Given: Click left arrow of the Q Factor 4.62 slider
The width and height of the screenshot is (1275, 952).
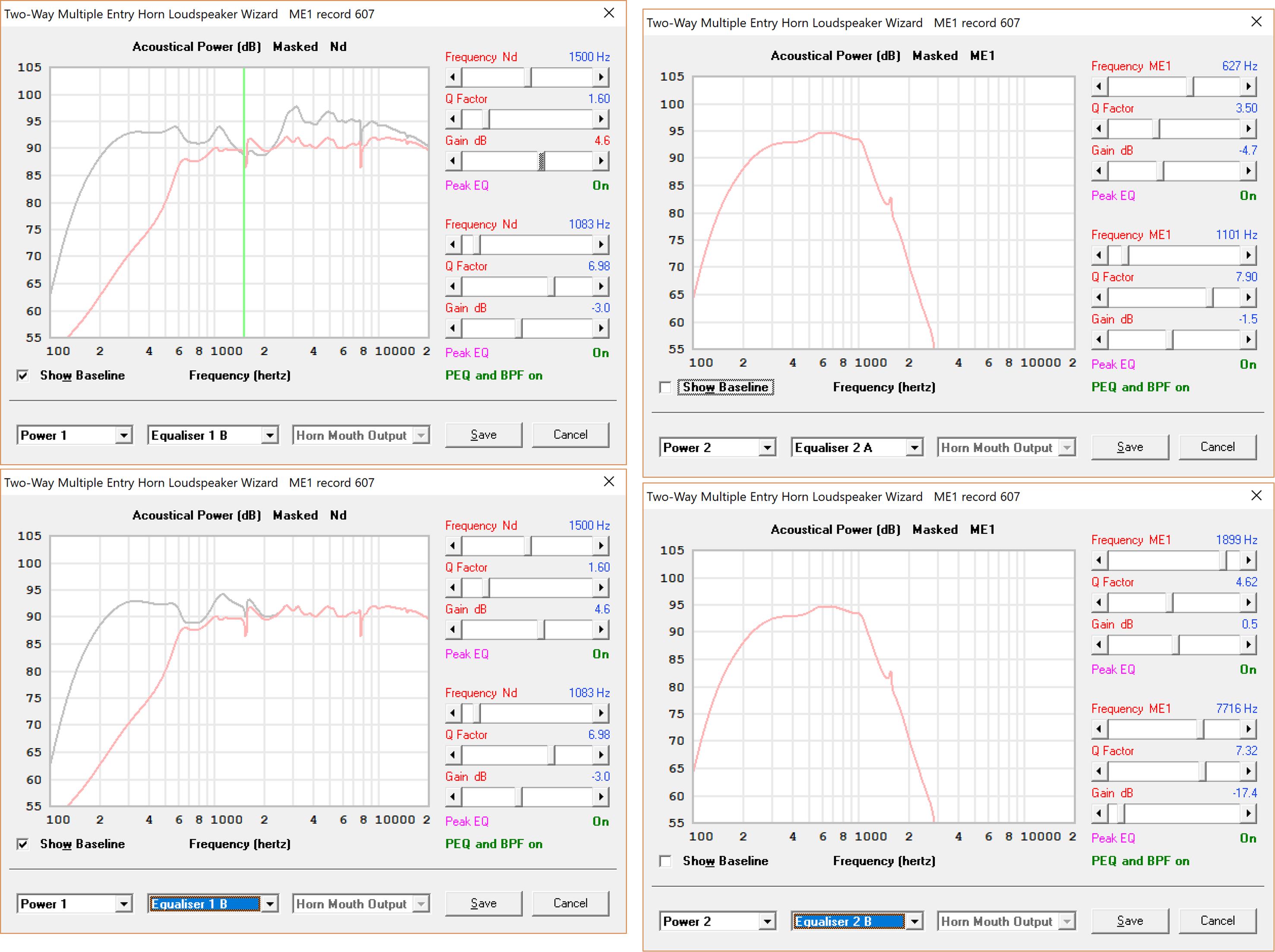Looking at the screenshot, I should click(1099, 603).
